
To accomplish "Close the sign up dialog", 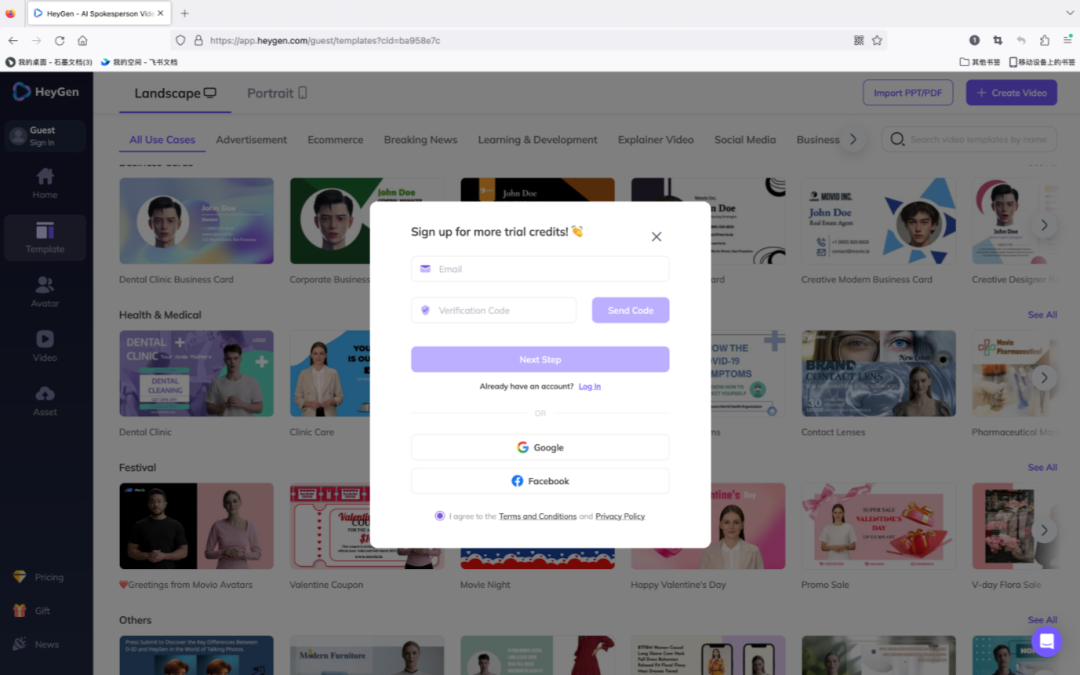I will coord(656,236).
